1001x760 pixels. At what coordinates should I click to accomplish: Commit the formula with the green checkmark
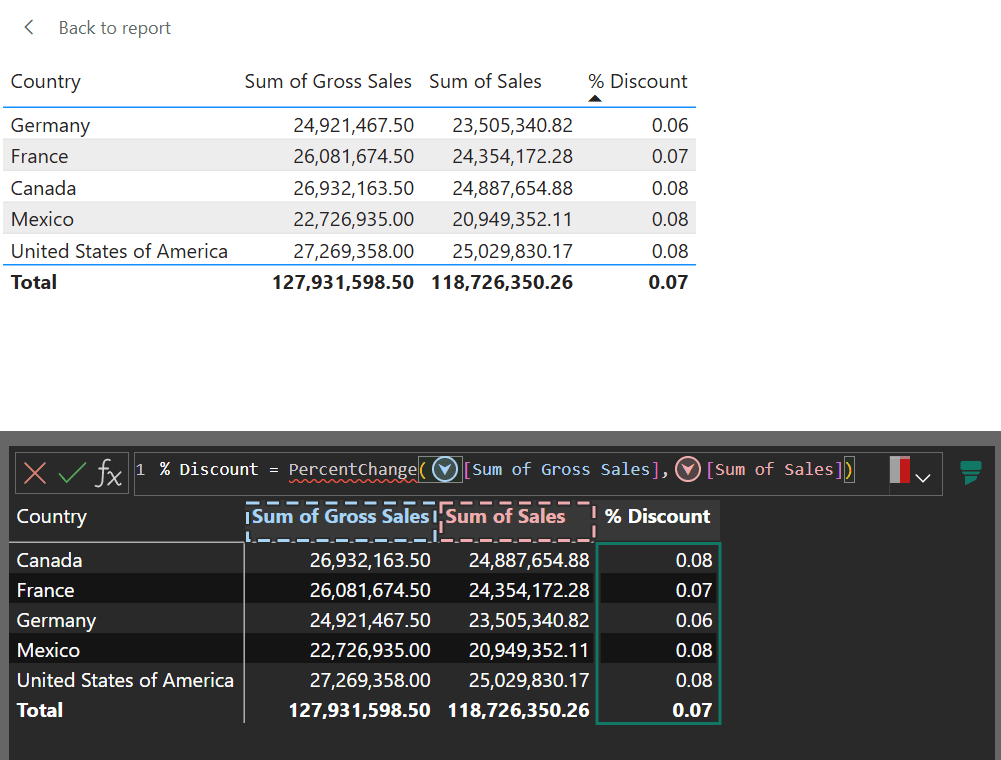coord(71,473)
